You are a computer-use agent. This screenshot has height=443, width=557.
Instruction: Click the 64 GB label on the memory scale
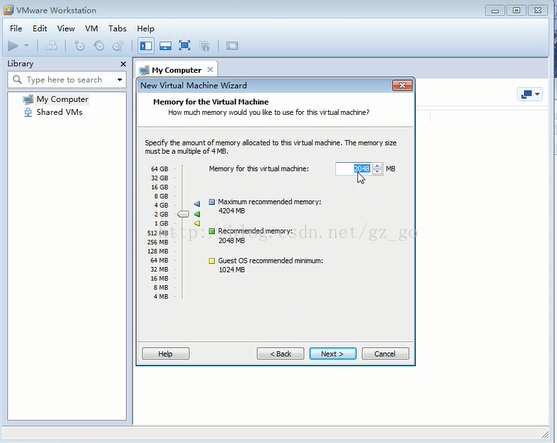[x=159, y=169]
